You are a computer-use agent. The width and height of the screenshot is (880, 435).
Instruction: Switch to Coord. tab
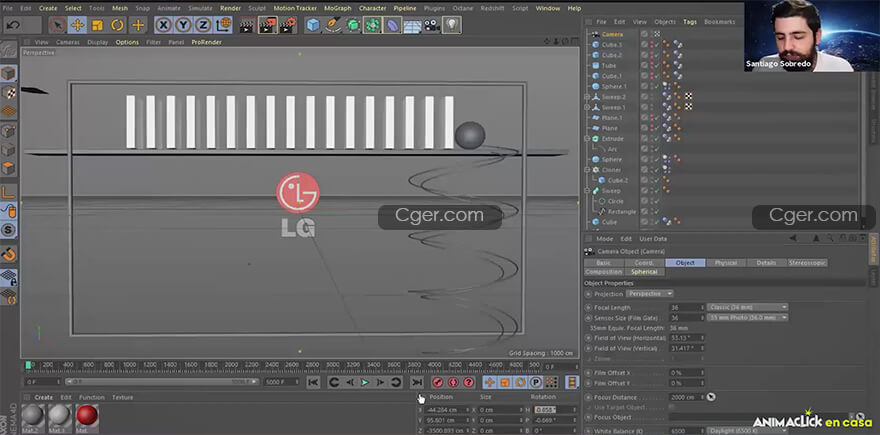644,263
